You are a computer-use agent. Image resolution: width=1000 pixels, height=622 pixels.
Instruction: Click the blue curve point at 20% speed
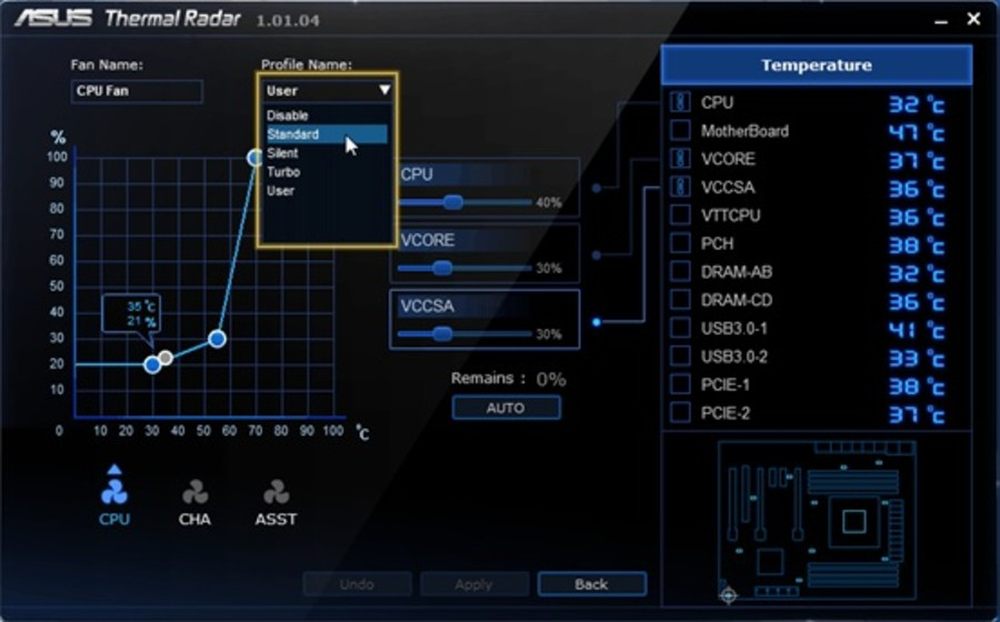click(x=152, y=365)
